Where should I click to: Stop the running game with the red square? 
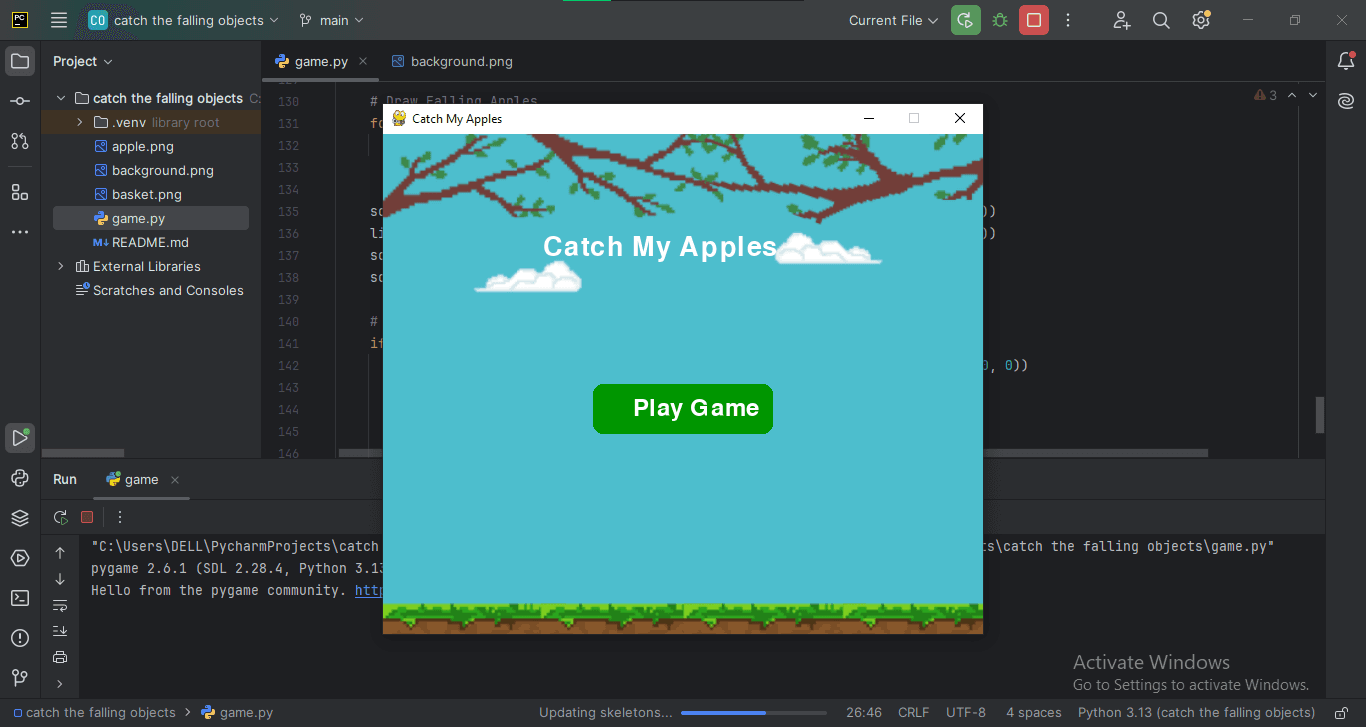(x=1033, y=19)
